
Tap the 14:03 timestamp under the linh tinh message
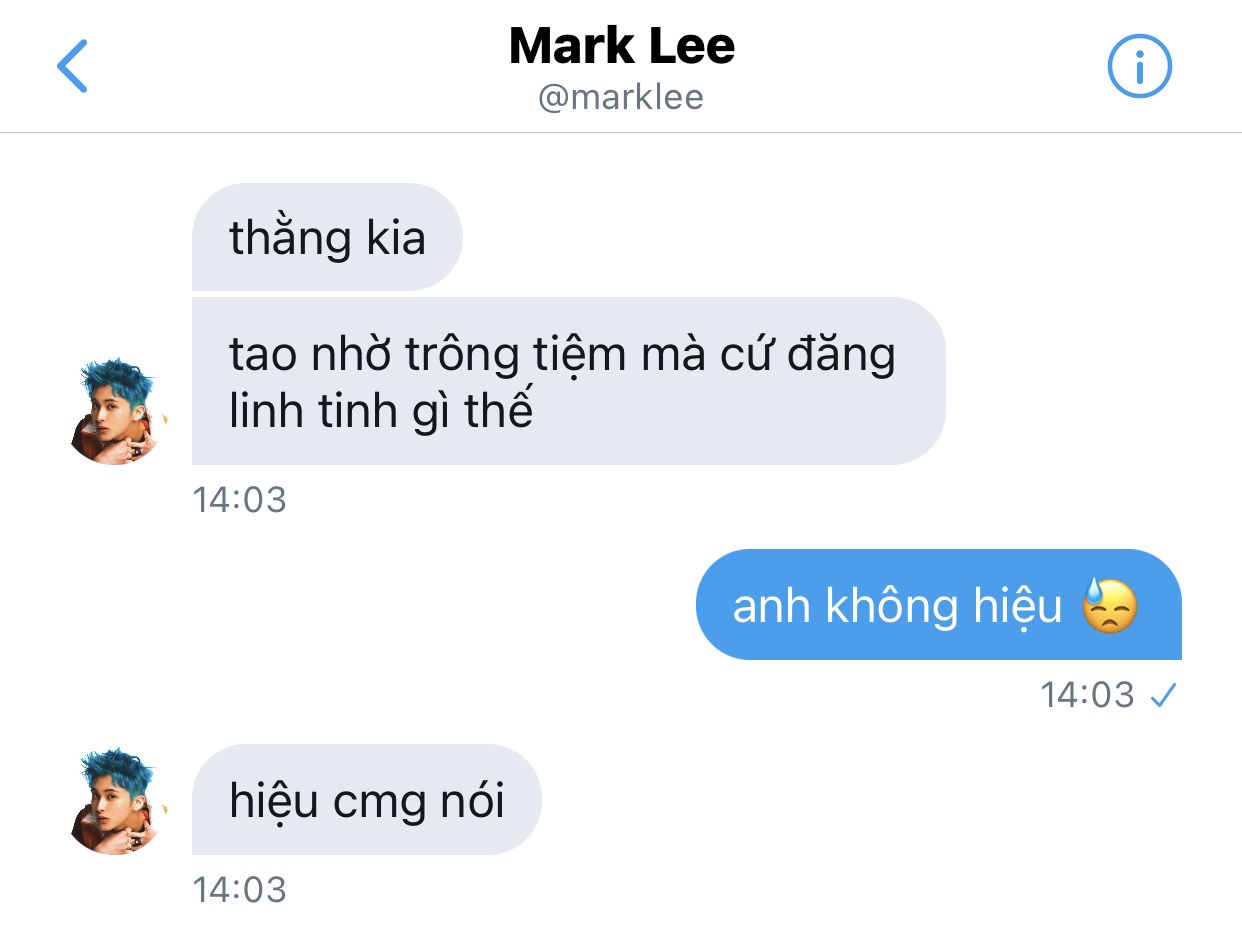click(x=239, y=499)
